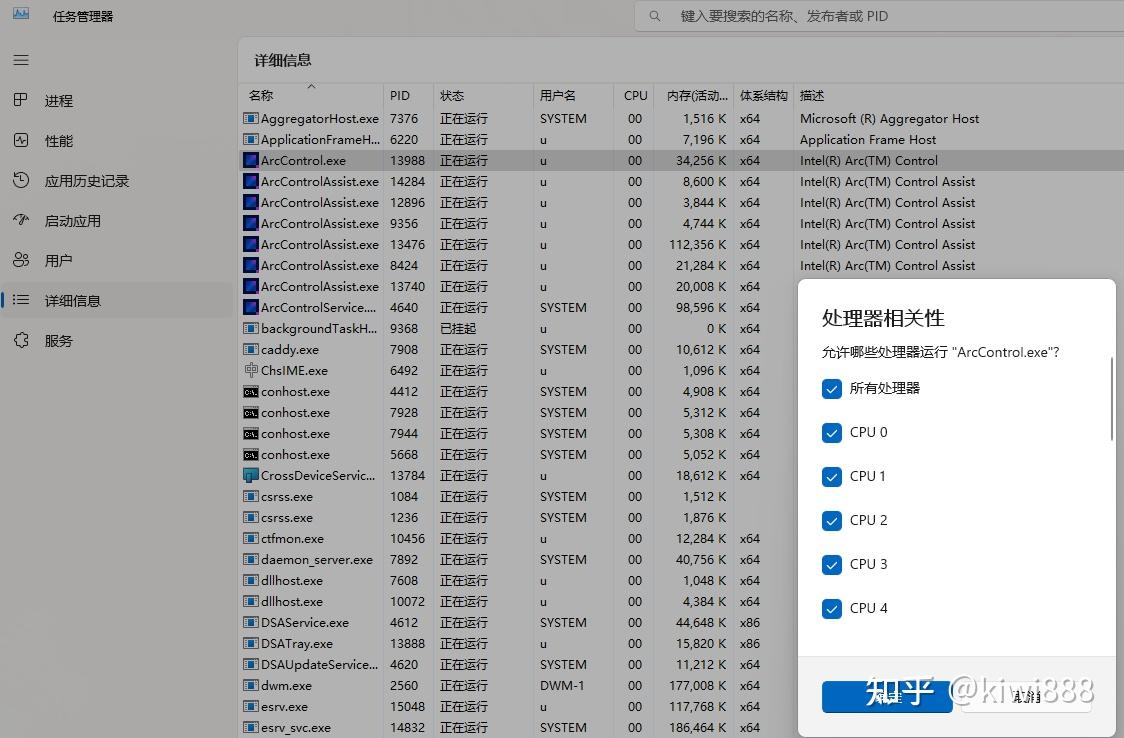Screen dimensions: 1124x738
Task: Click the 已挂起 status cell
Action: [x=458, y=329]
